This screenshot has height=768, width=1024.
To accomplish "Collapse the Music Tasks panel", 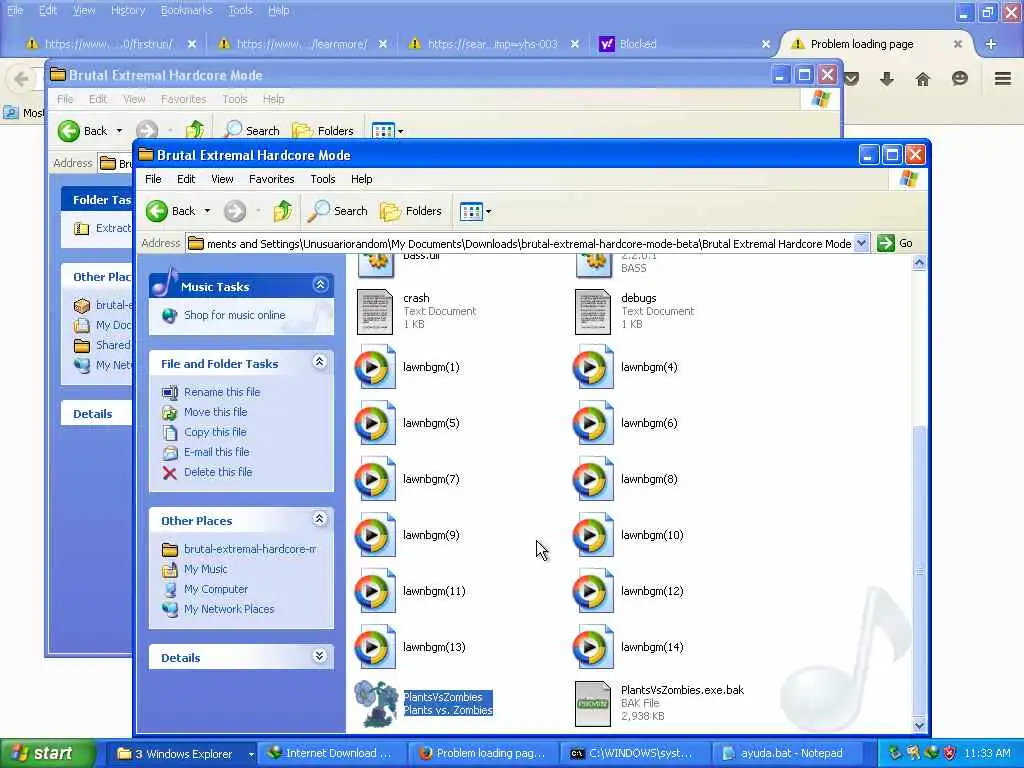I will [x=320, y=285].
